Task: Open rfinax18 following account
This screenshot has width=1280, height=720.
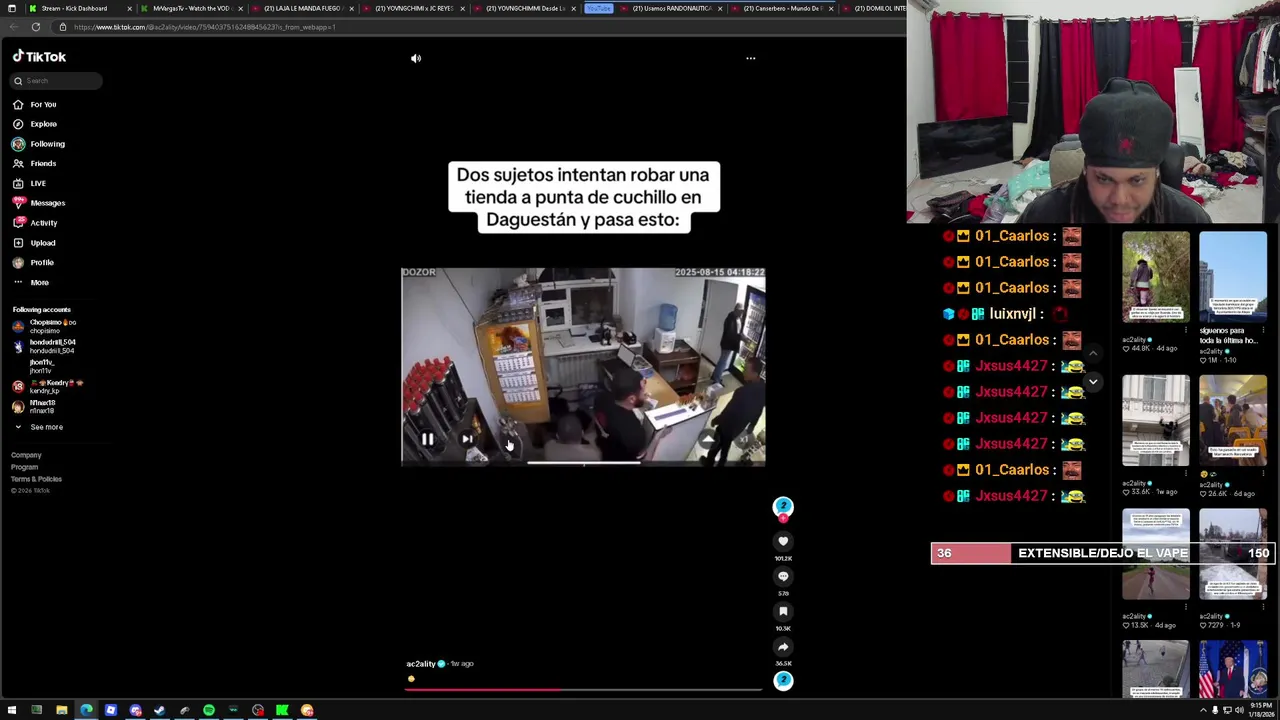Action: [34, 406]
